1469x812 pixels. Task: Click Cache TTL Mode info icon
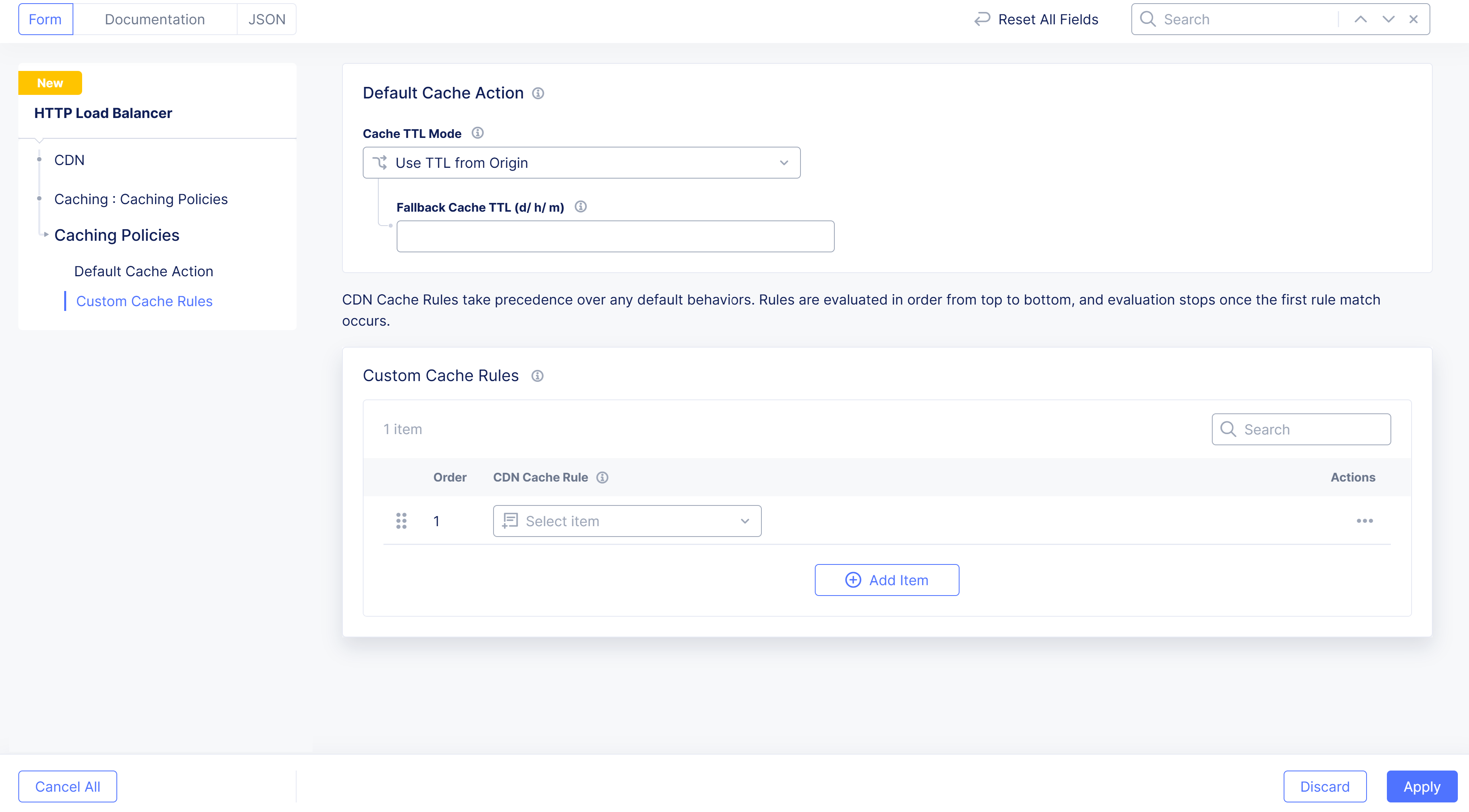point(477,133)
